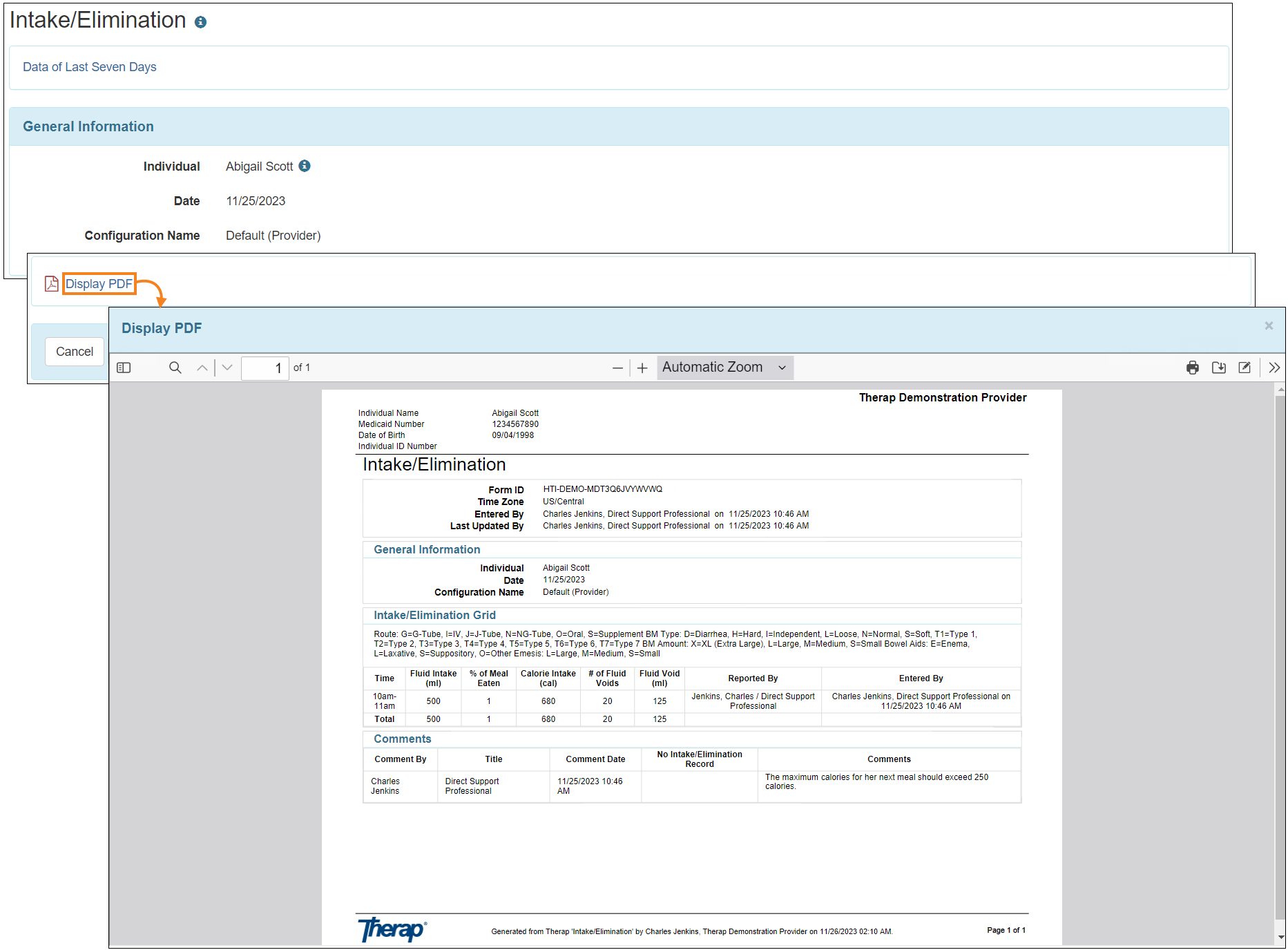Close the Display PDF dialog
This screenshot has width=1288, height=950.
tap(1269, 326)
